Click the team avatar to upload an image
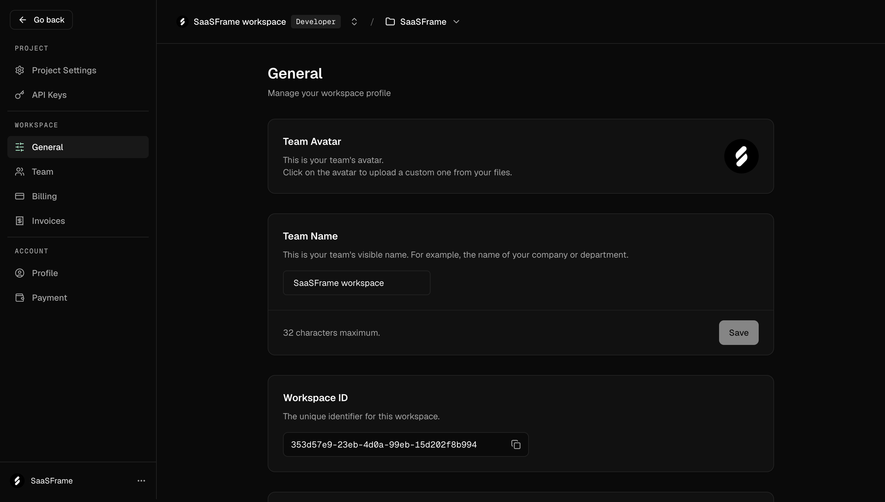This screenshot has width=885, height=502. click(x=741, y=156)
